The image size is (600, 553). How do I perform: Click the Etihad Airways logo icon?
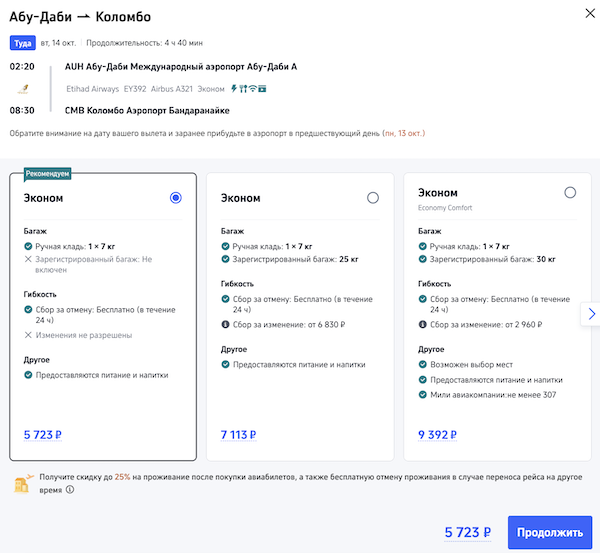coord(22,89)
